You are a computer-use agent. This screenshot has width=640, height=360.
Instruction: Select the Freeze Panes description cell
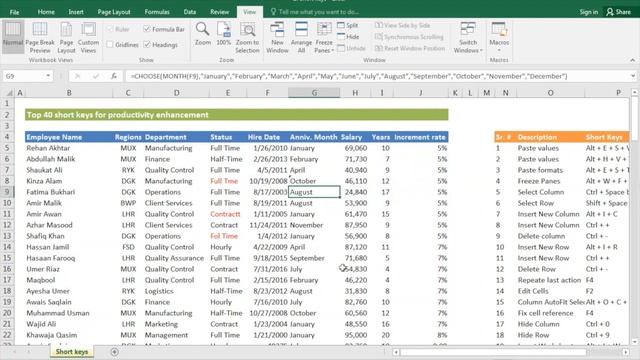(550, 181)
